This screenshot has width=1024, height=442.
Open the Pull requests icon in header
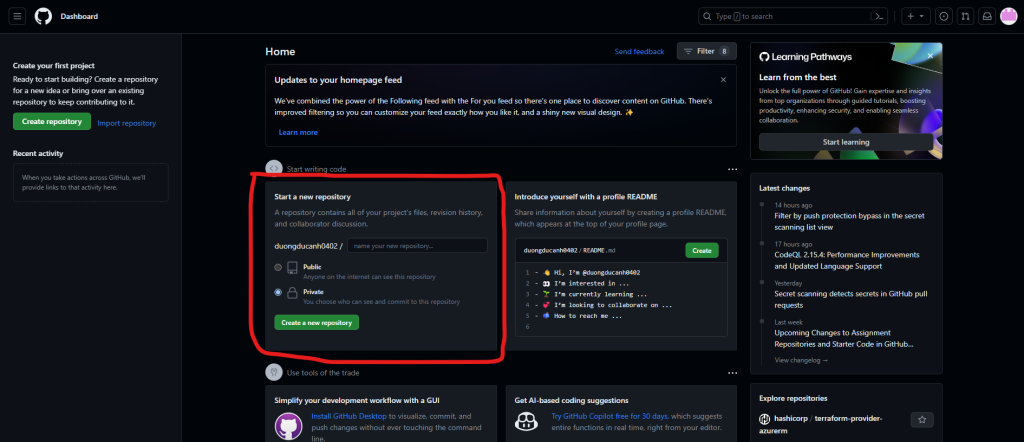(x=965, y=16)
